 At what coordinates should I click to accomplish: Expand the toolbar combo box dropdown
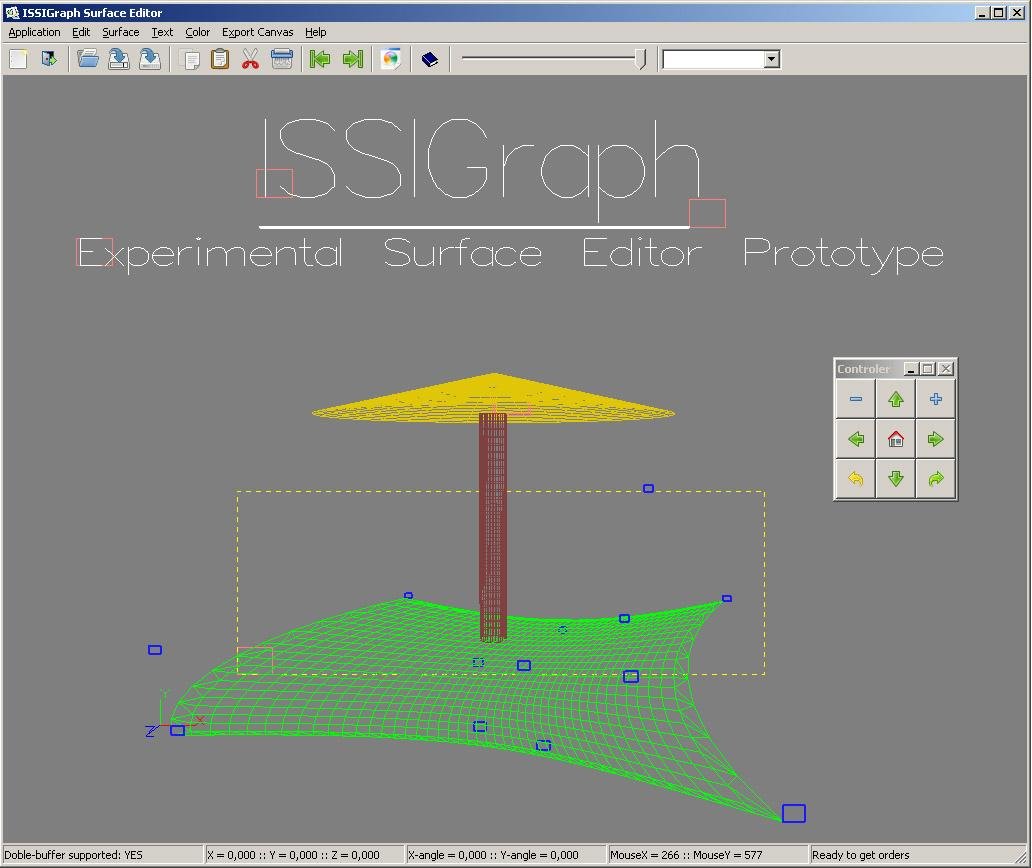tap(771, 59)
